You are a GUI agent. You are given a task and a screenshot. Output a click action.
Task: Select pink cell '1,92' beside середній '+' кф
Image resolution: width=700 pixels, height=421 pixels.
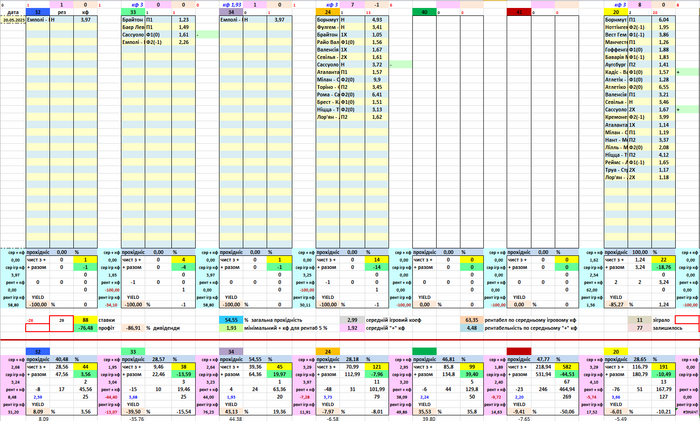coord(352,328)
